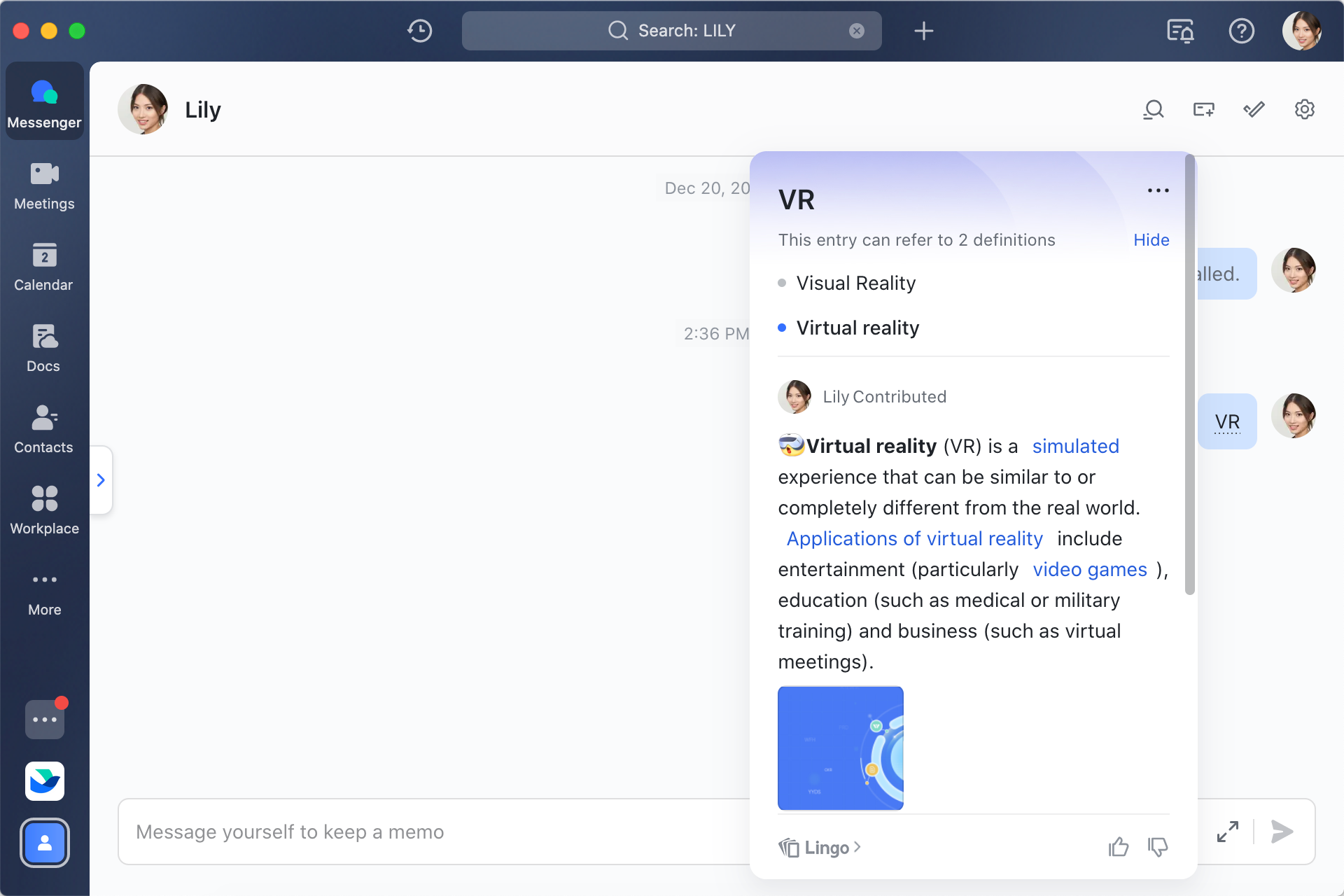Viewport: 1344px width, 896px height.
Task: Open the blue VR image thumbnail
Action: tap(840, 748)
